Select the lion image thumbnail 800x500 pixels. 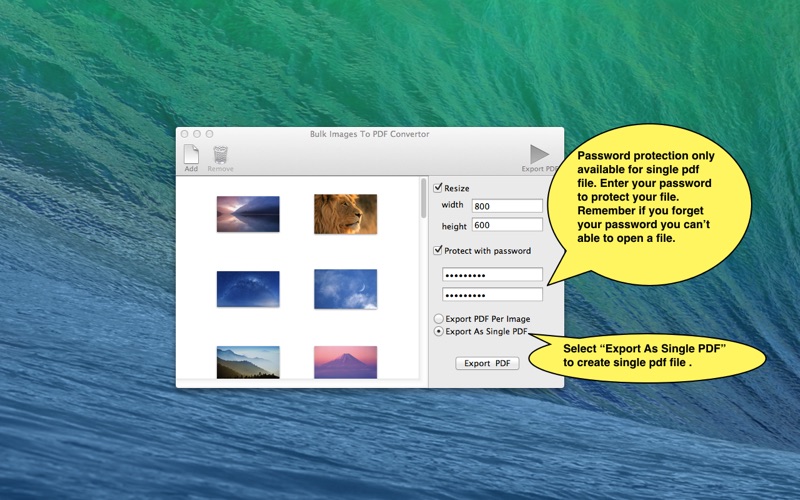pyautogui.click(x=345, y=214)
